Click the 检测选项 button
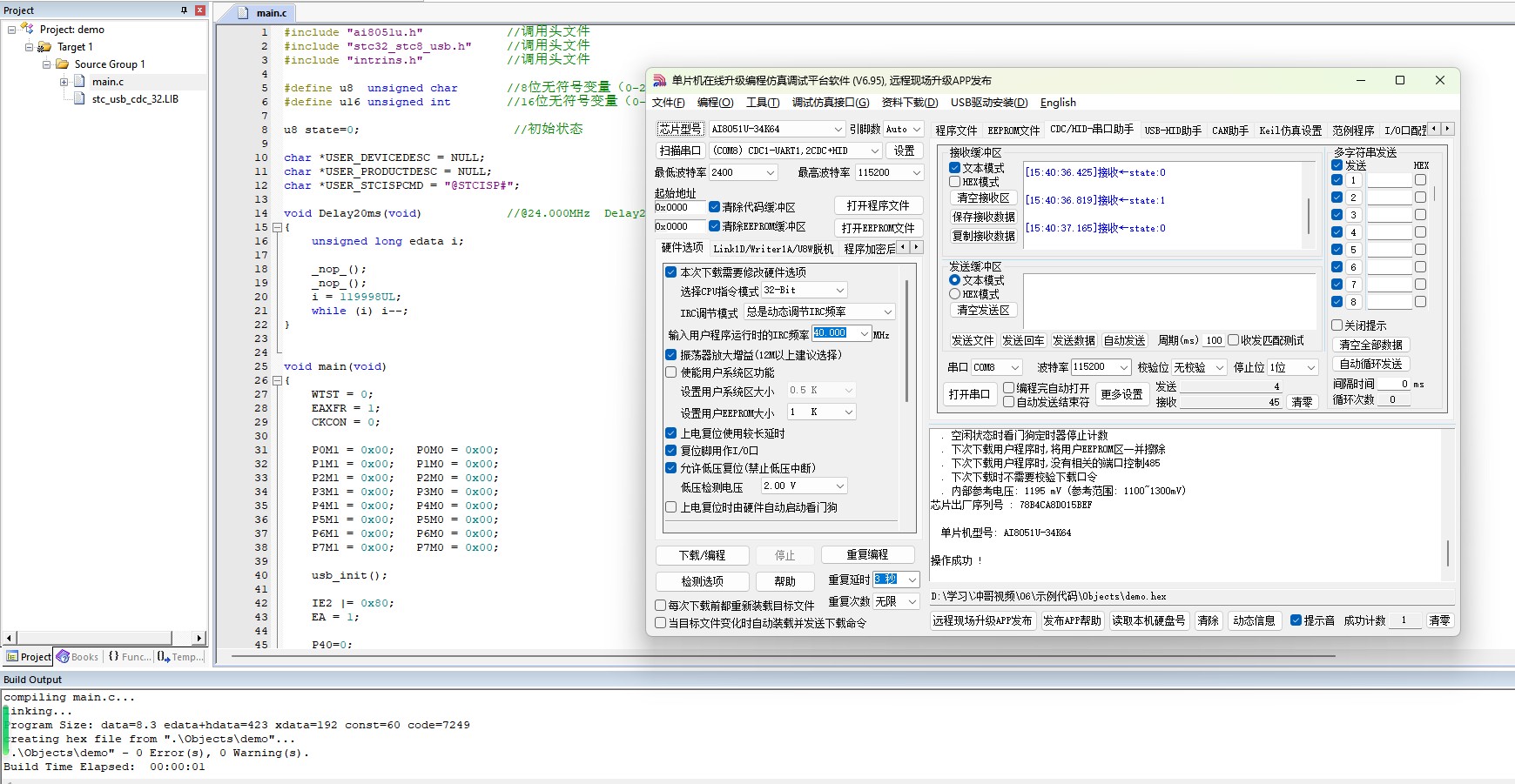The height and width of the screenshot is (784, 1515). tap(702, 581)
